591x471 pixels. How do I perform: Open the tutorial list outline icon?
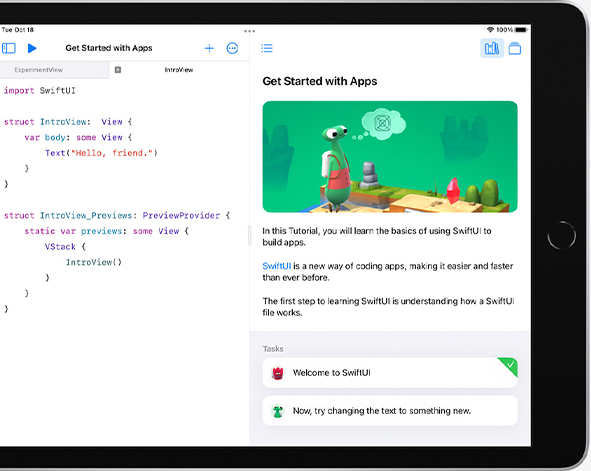[x=267, y=48]
